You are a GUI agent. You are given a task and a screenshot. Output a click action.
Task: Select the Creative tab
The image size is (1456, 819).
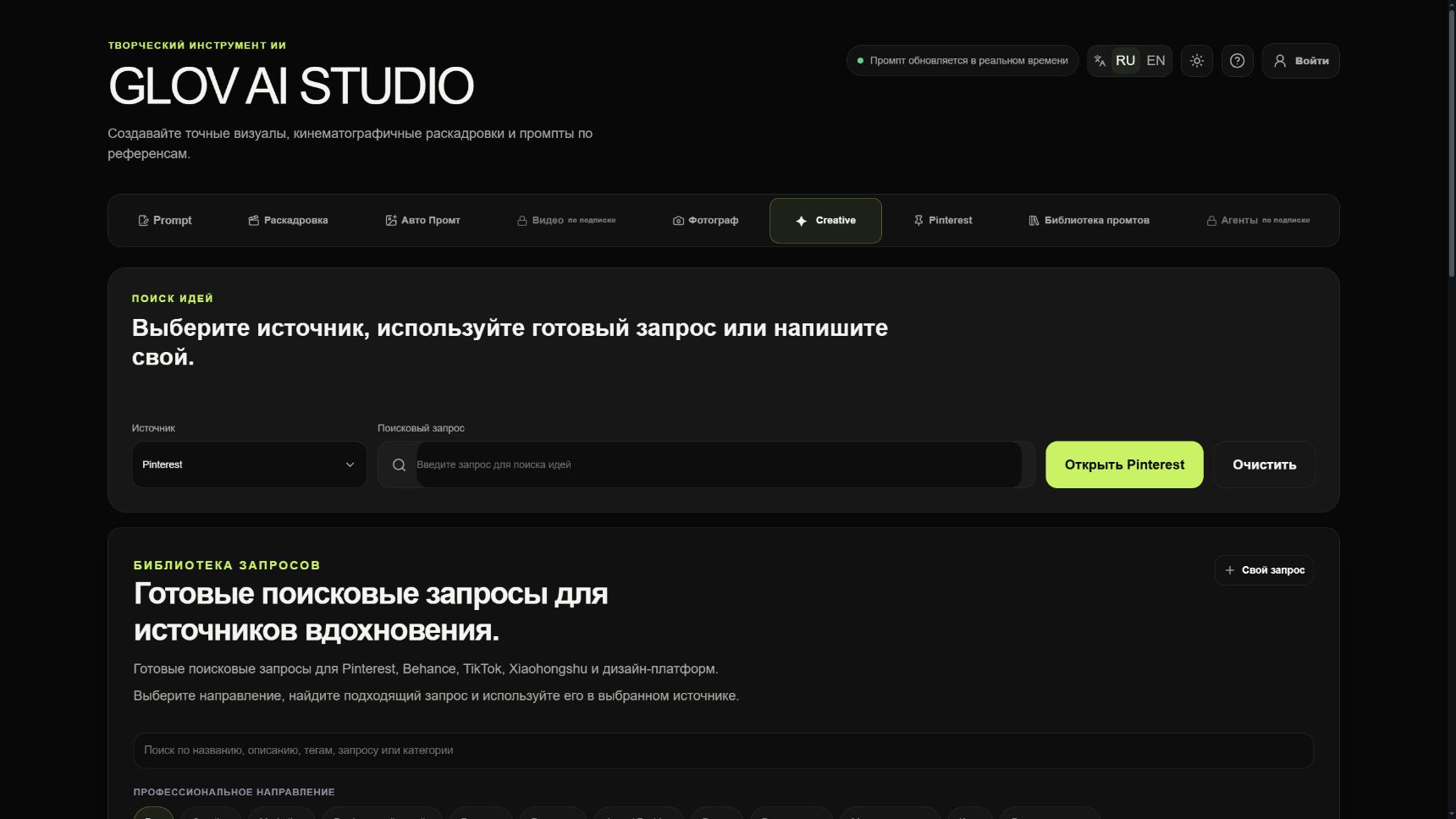point(825,221)
